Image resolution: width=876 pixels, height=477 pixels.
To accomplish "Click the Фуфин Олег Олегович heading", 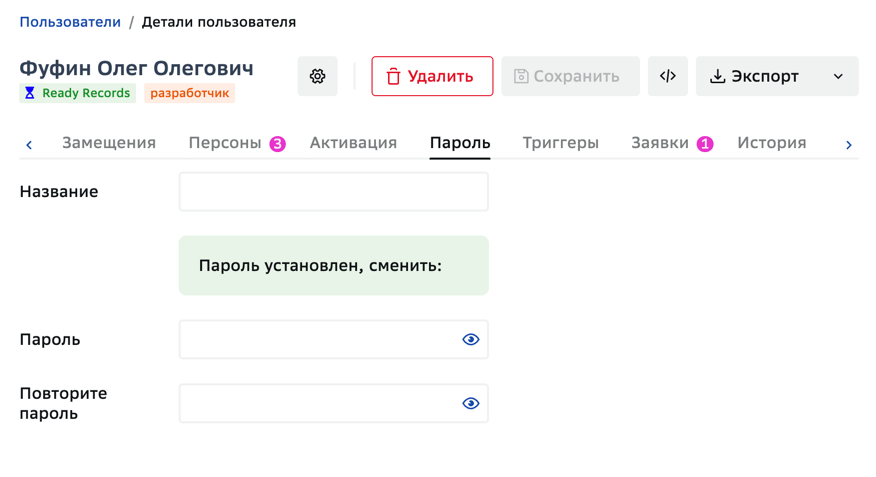I will point(136,68).
